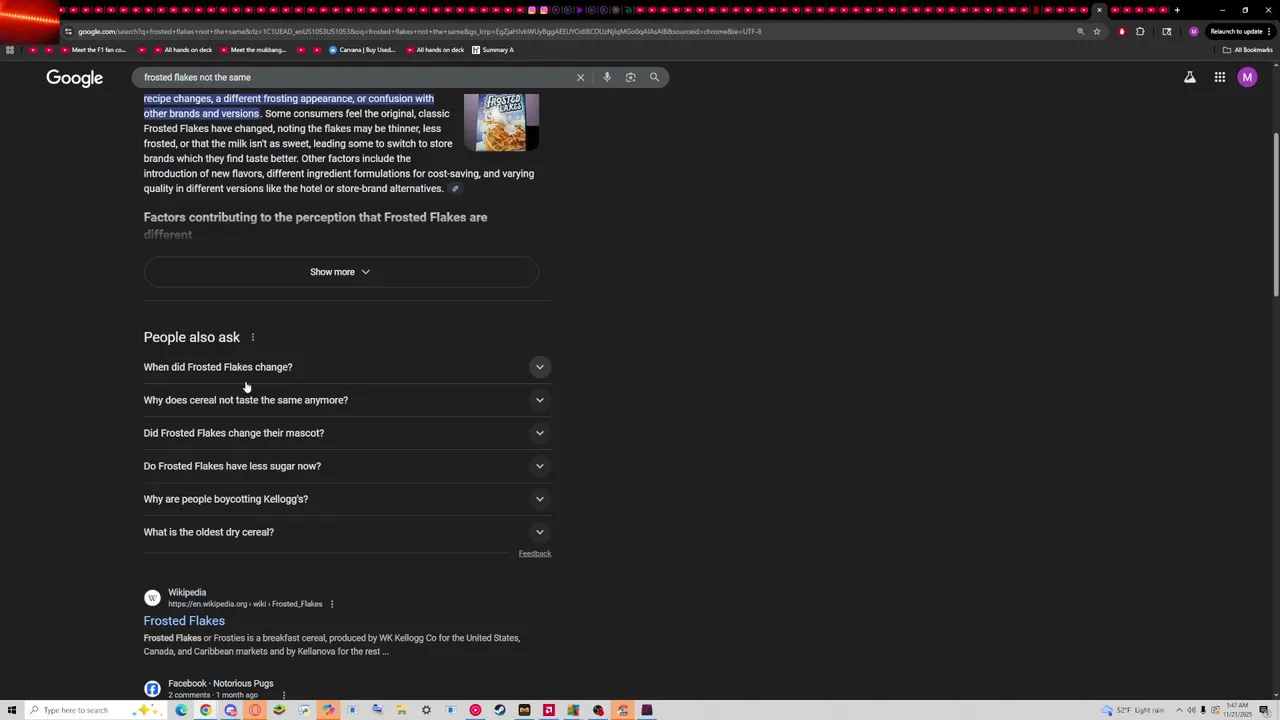1280x720 pixels.
Task: Click the Feedback link under People also ask
Action: [x=535, y=554]
